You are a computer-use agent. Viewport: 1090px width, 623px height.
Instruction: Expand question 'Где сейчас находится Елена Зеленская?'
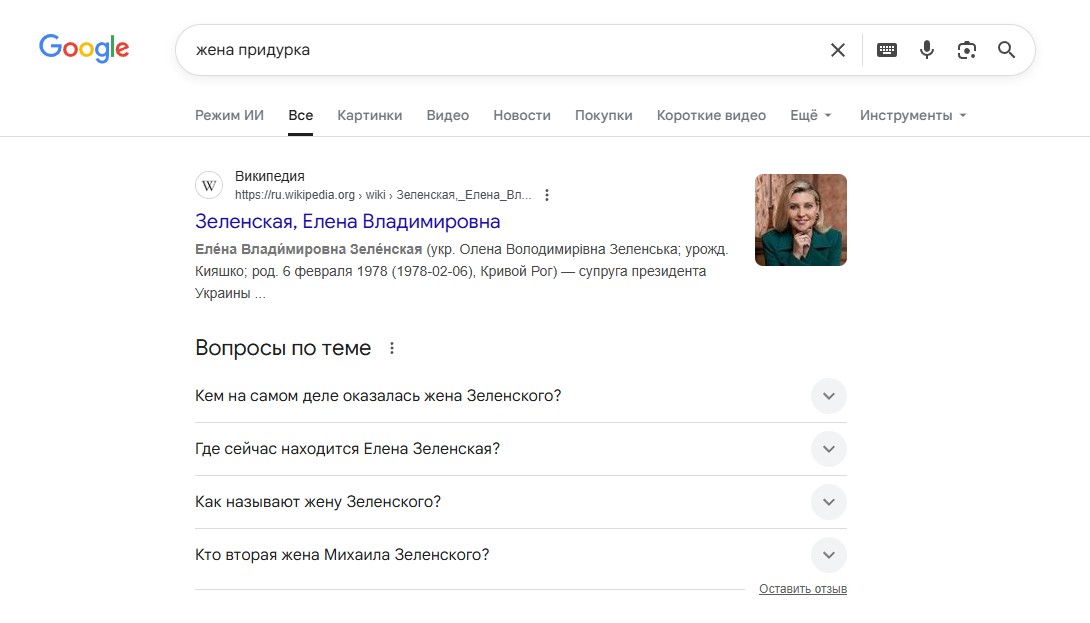[521, 448]
